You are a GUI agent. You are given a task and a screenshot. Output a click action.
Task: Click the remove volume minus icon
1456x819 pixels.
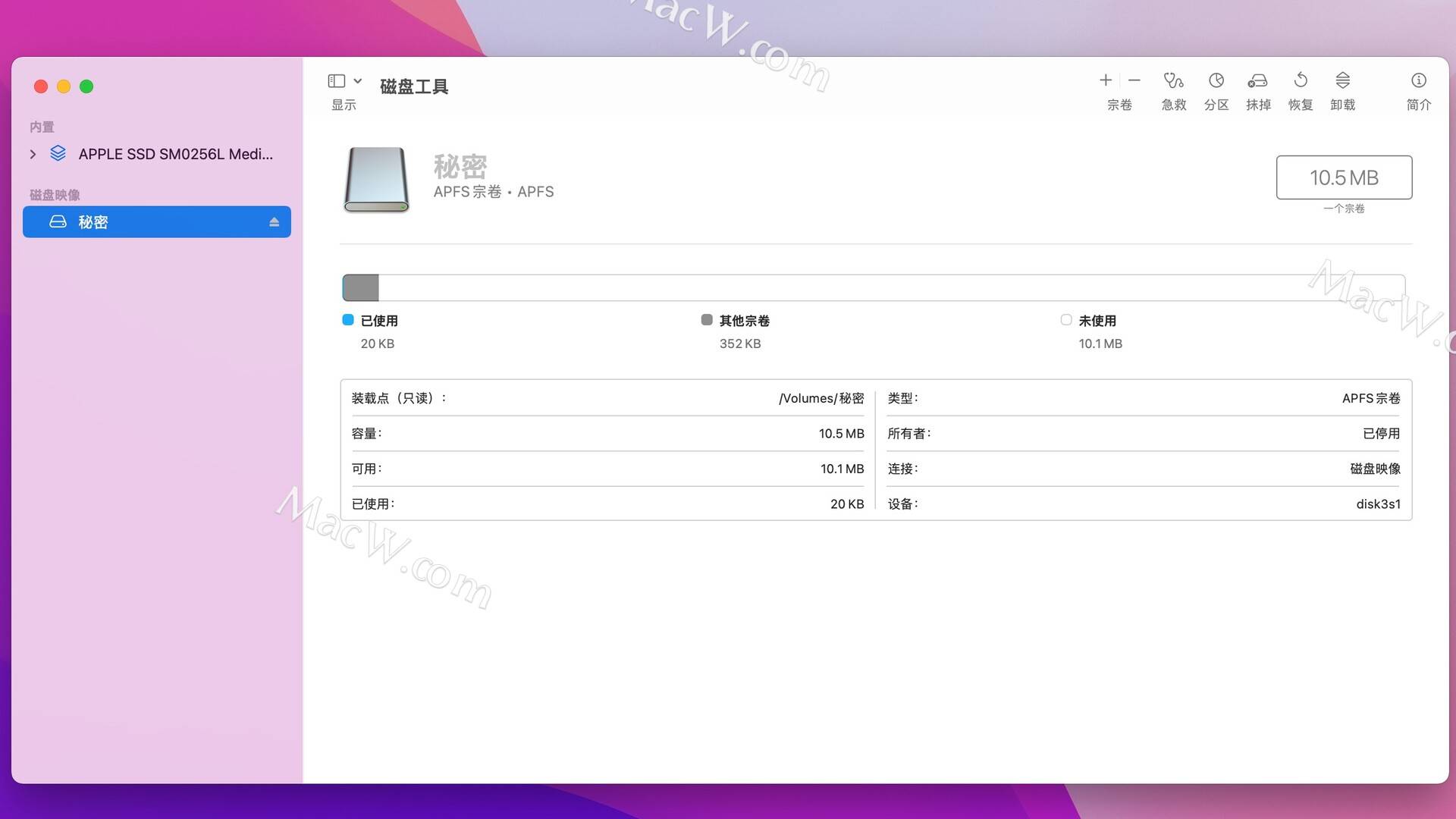coord(1134,80)
